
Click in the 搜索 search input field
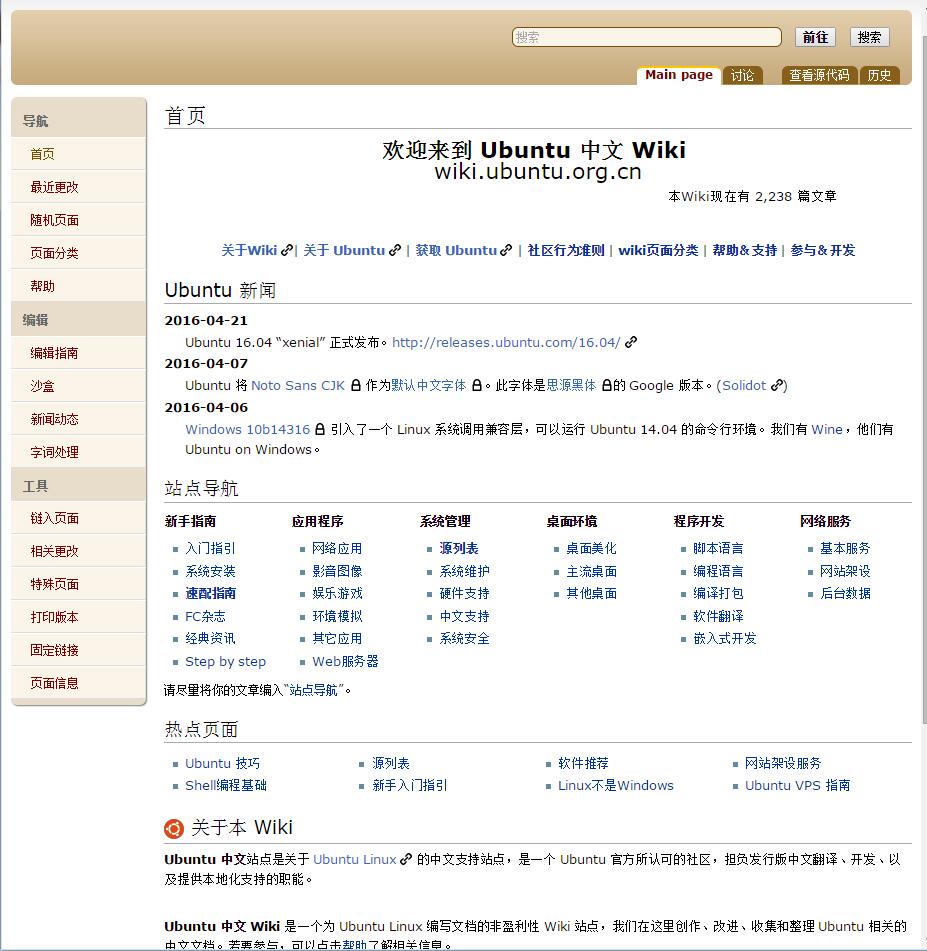[647, 37]
